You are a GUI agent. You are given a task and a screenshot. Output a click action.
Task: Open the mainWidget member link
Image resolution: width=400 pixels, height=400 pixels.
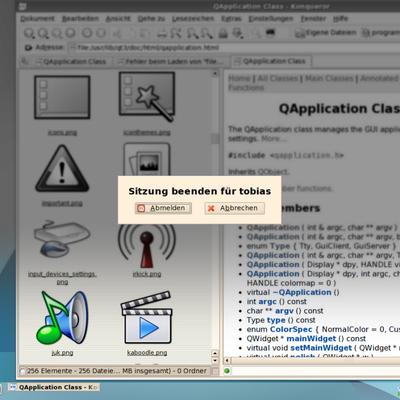[x=311, y=339]
